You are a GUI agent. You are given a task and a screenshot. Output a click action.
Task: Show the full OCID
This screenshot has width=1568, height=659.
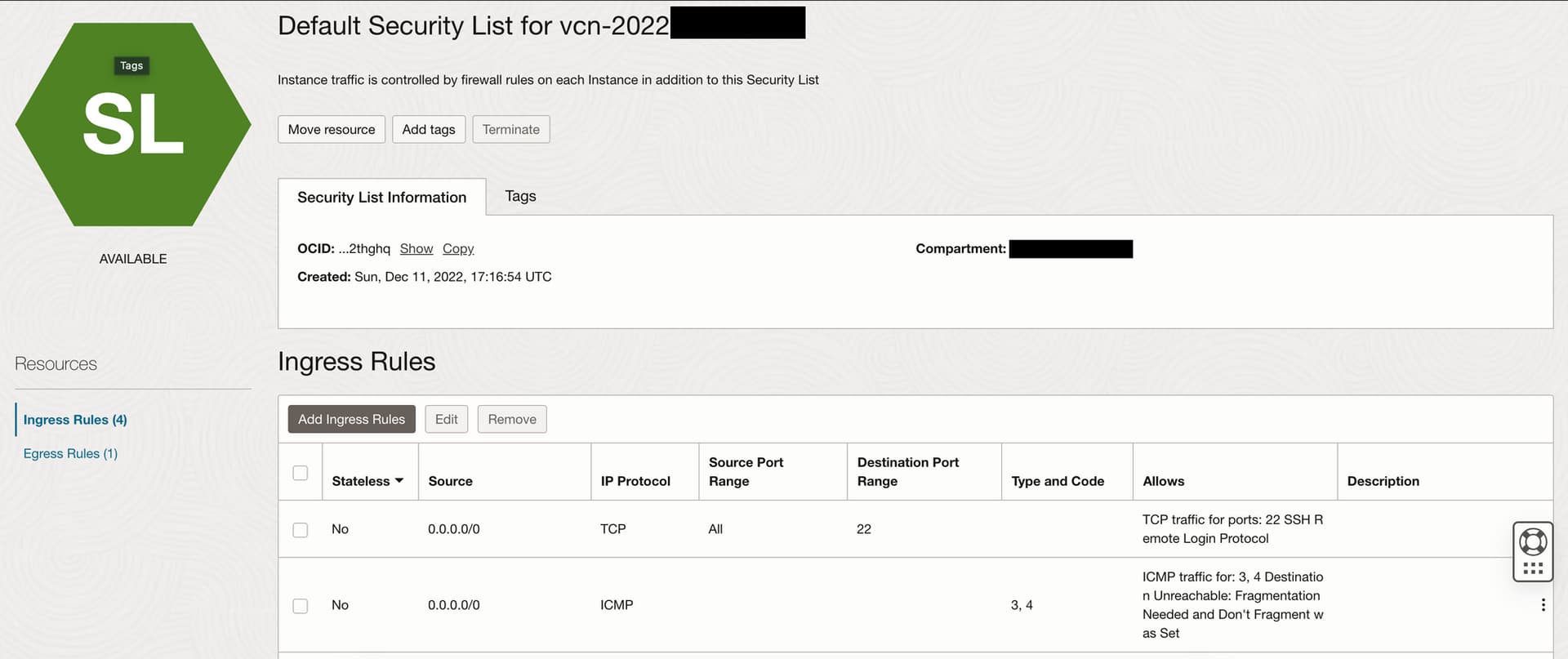416,248
